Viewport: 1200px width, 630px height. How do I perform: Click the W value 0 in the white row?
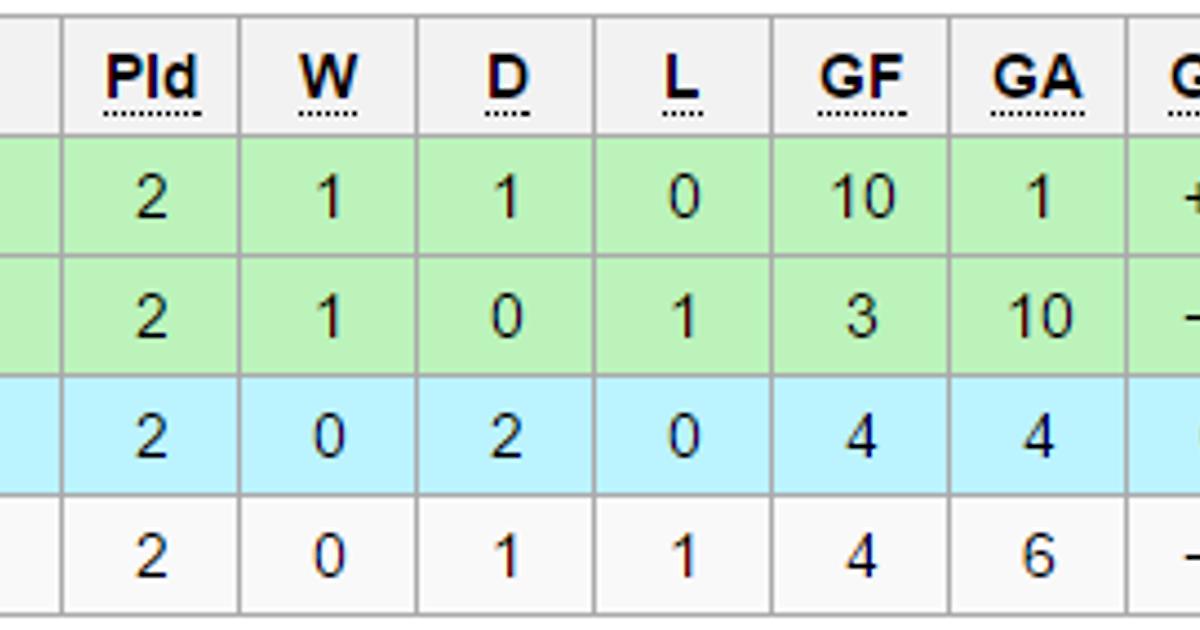pos(329,556)
